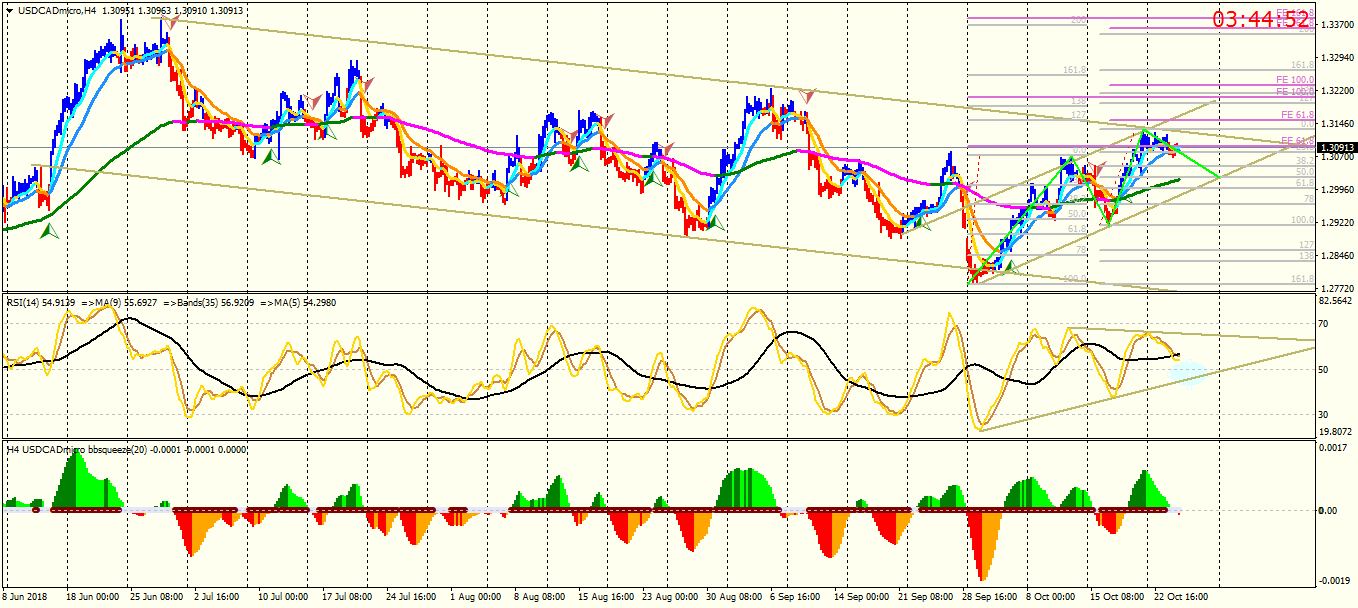Click the 1 Aug 00:00 date label

point(474,597)
